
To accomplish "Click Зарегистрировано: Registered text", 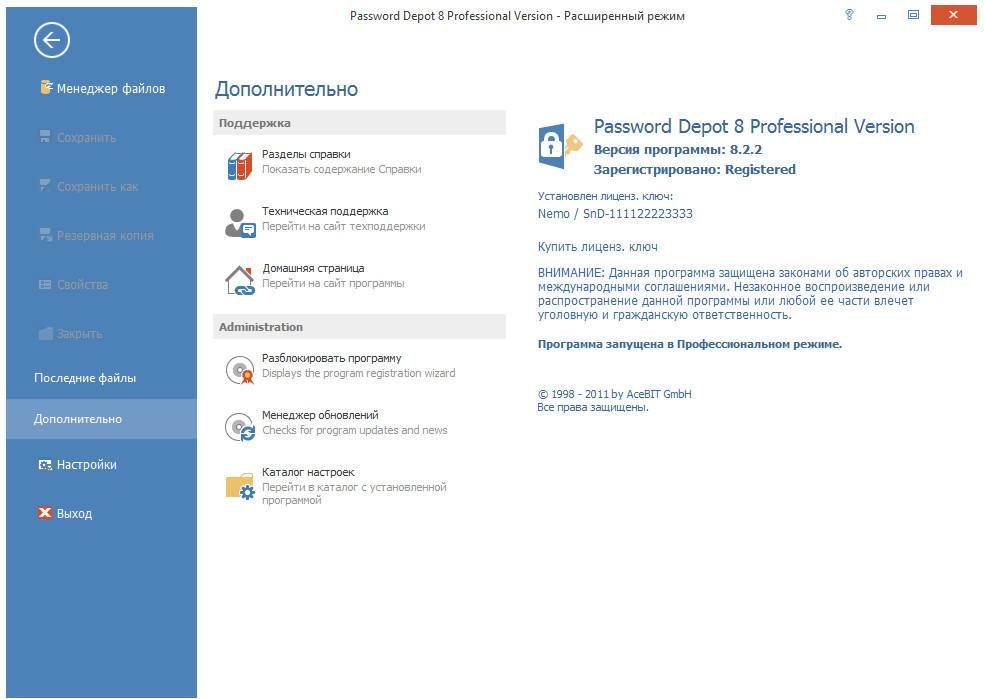I will 695,169.
